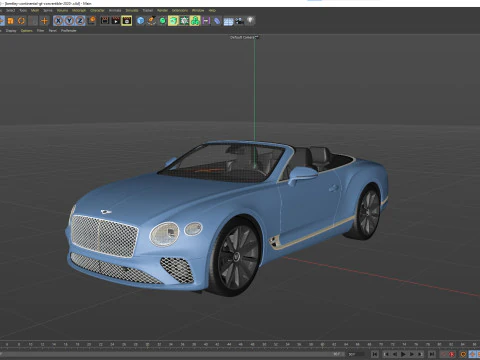Open the Volume menu
The image size is (480, 360).
click(62, 11)
